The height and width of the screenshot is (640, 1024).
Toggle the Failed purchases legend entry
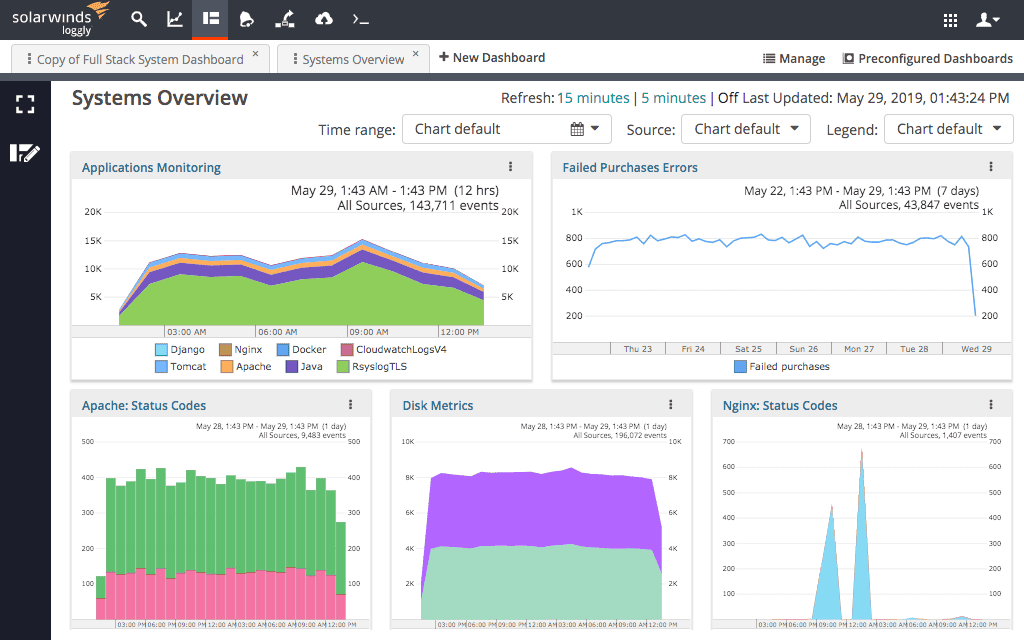pos(781,366)
